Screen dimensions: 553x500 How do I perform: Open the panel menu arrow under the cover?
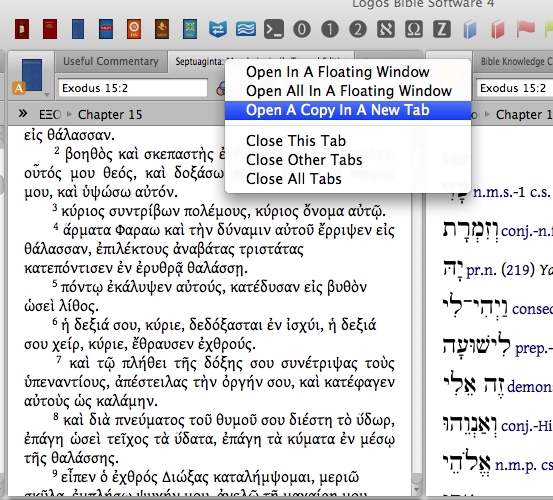47,95
